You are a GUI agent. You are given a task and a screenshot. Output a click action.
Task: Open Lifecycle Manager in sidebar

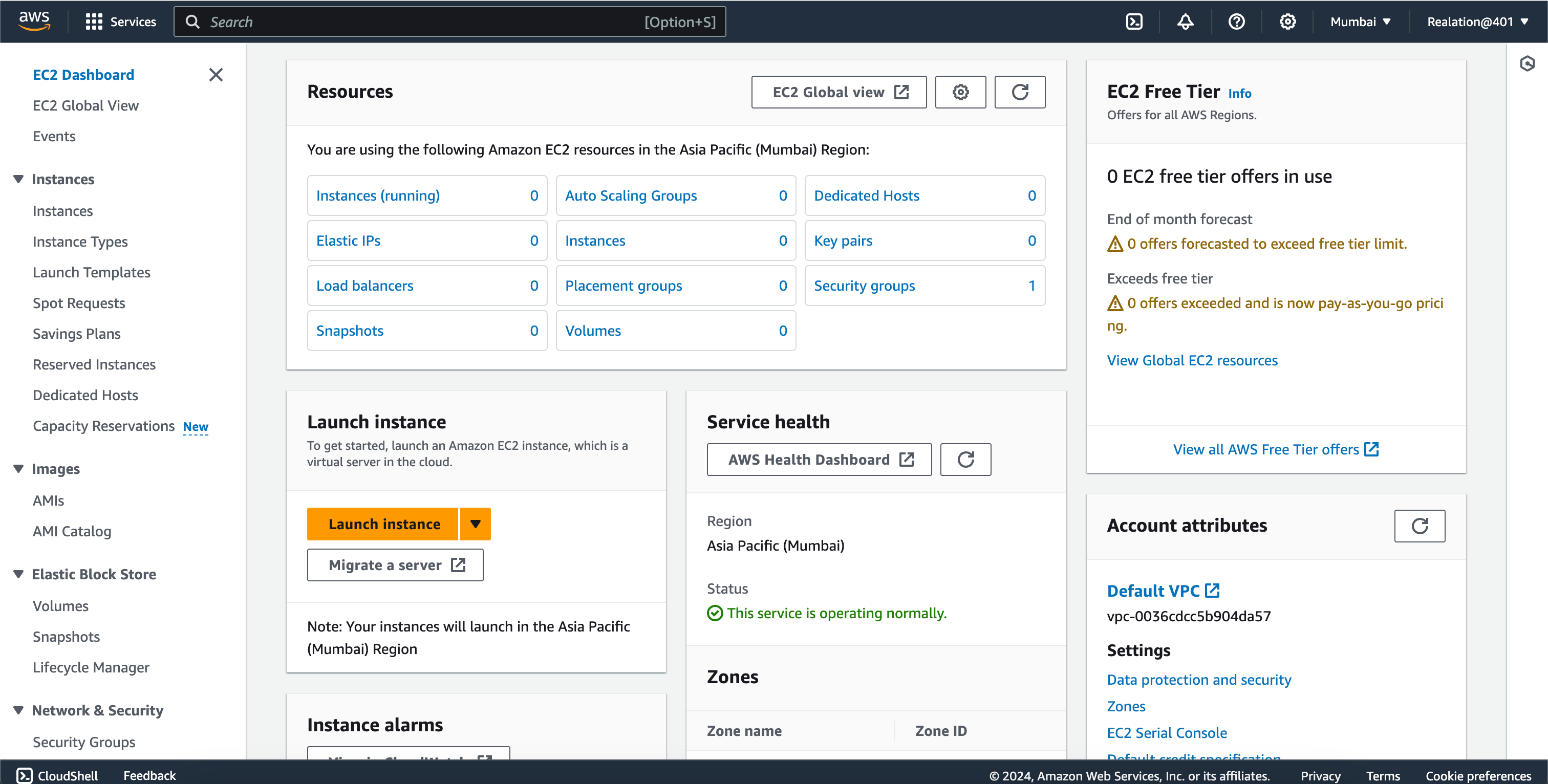click(x=91, y=667)
